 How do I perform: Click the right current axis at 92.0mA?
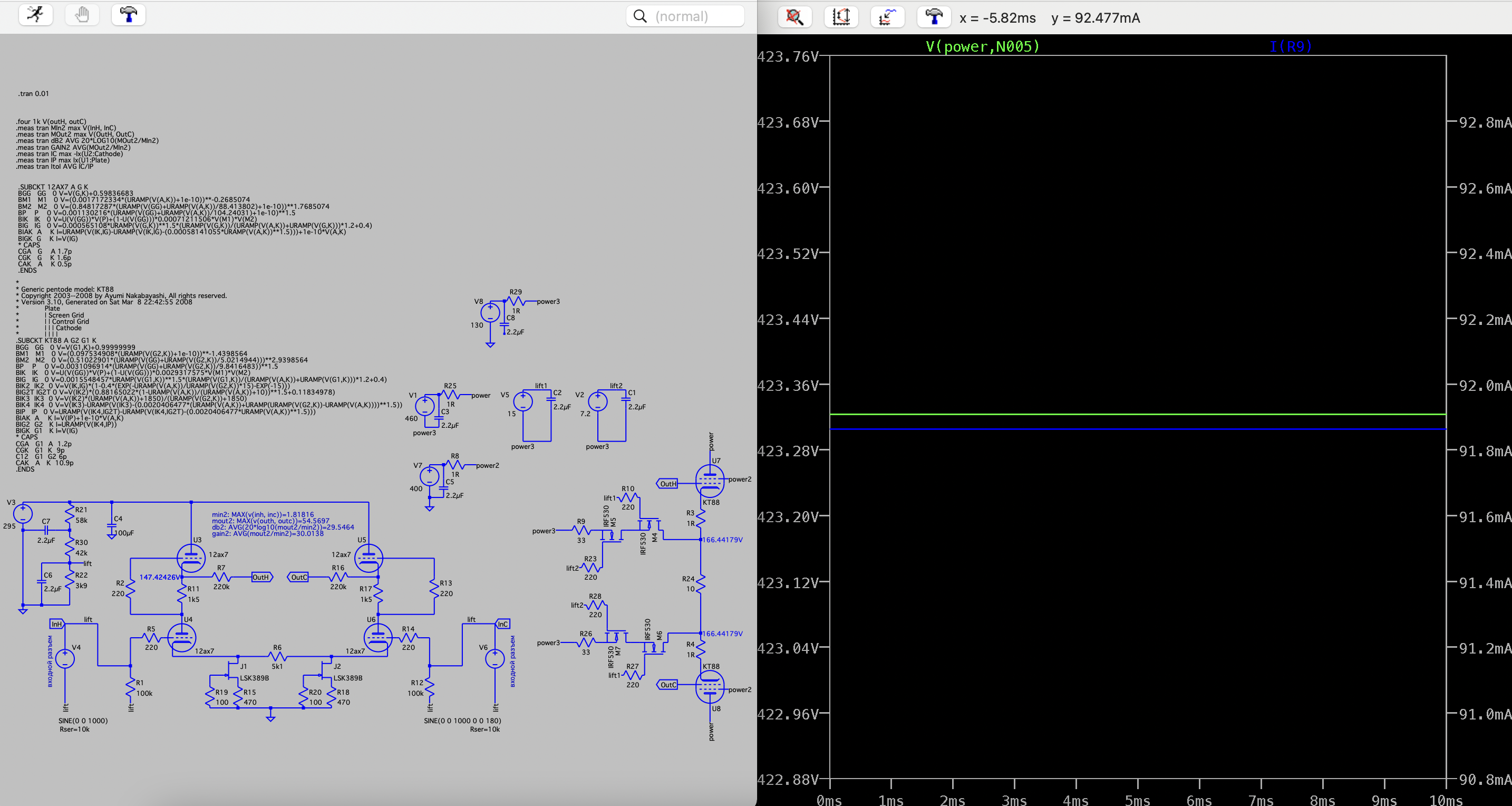(1485, 386)
